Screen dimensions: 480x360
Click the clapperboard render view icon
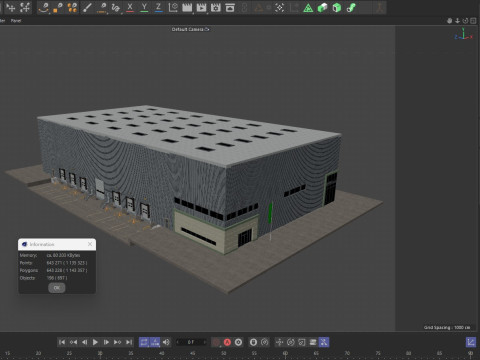(x=187, y=7)
